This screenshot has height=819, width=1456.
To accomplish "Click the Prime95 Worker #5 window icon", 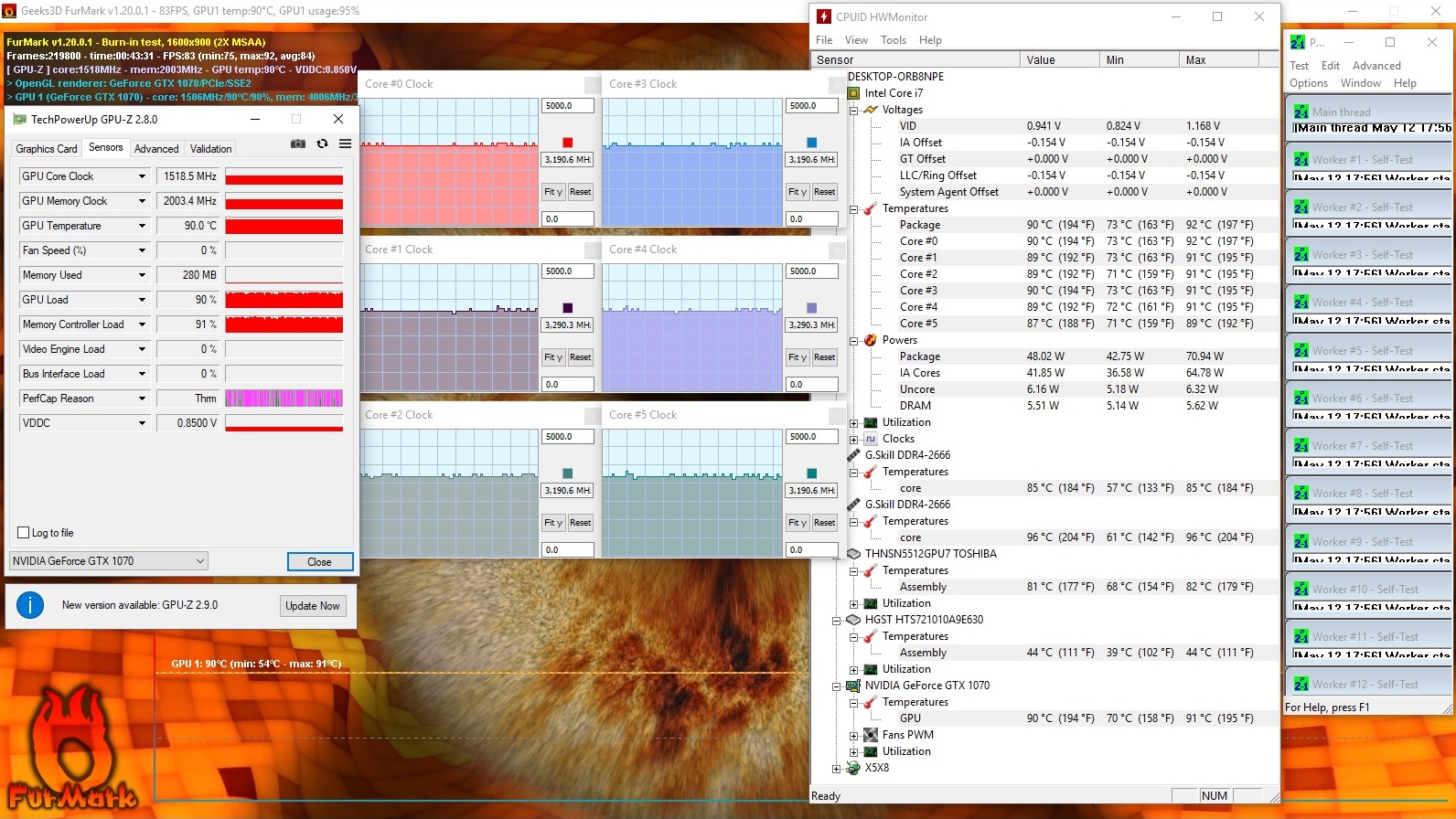I will [1301, 350].
